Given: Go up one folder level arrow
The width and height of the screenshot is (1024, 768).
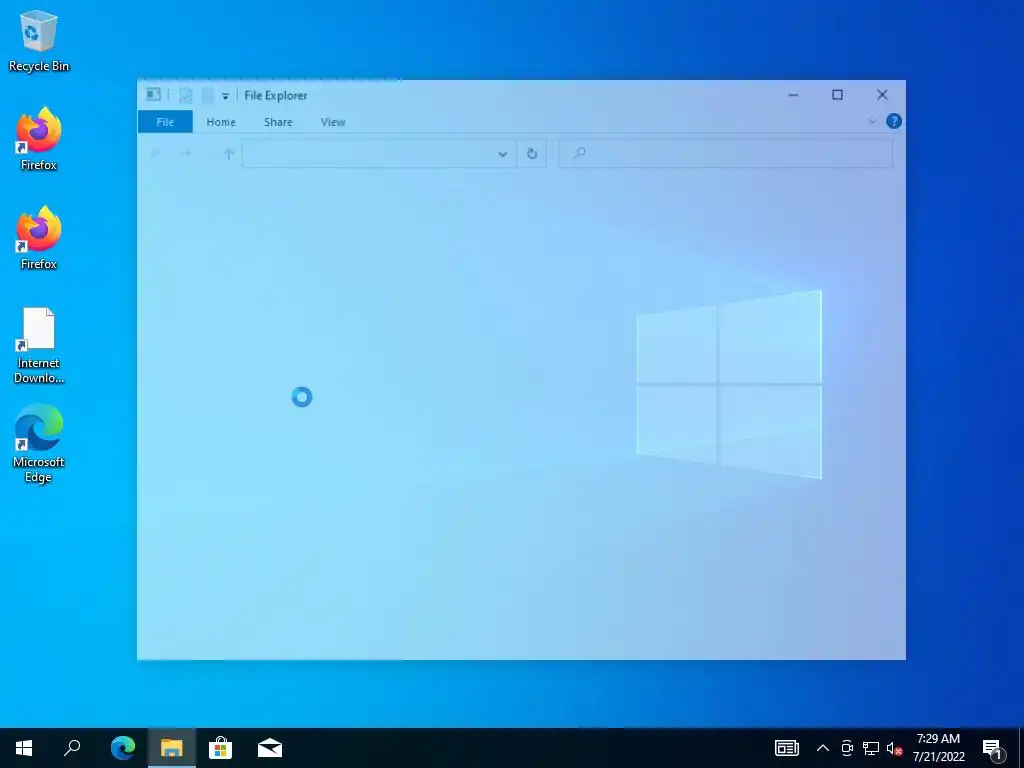Looking at the screenshot, I should point(229,154).
